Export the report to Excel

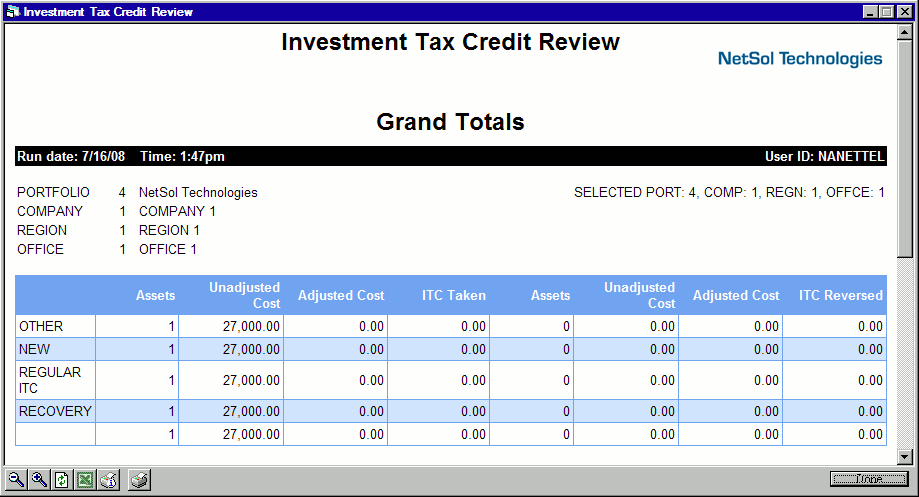pyautogui.click(x=85, y=480)
